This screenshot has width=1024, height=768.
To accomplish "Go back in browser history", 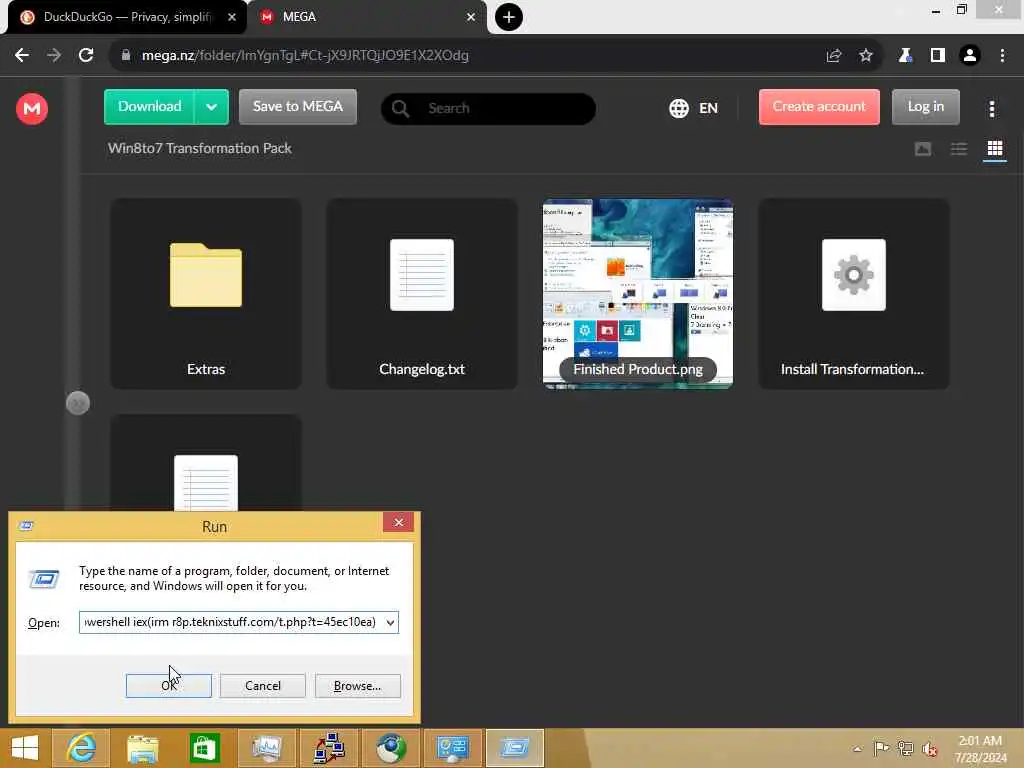I will point(22,56).
